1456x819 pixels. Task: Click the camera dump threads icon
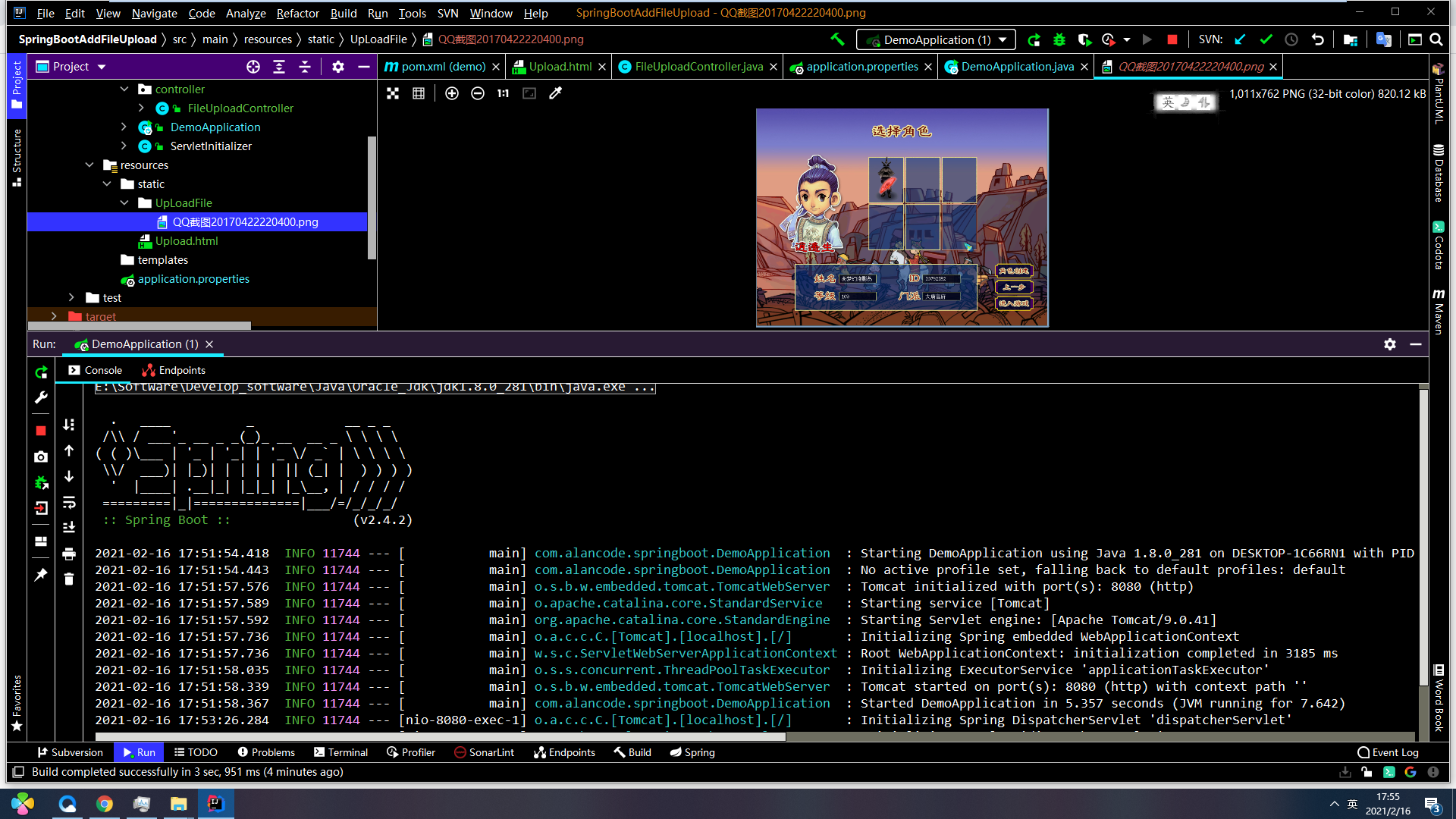[x=41, y=457]
